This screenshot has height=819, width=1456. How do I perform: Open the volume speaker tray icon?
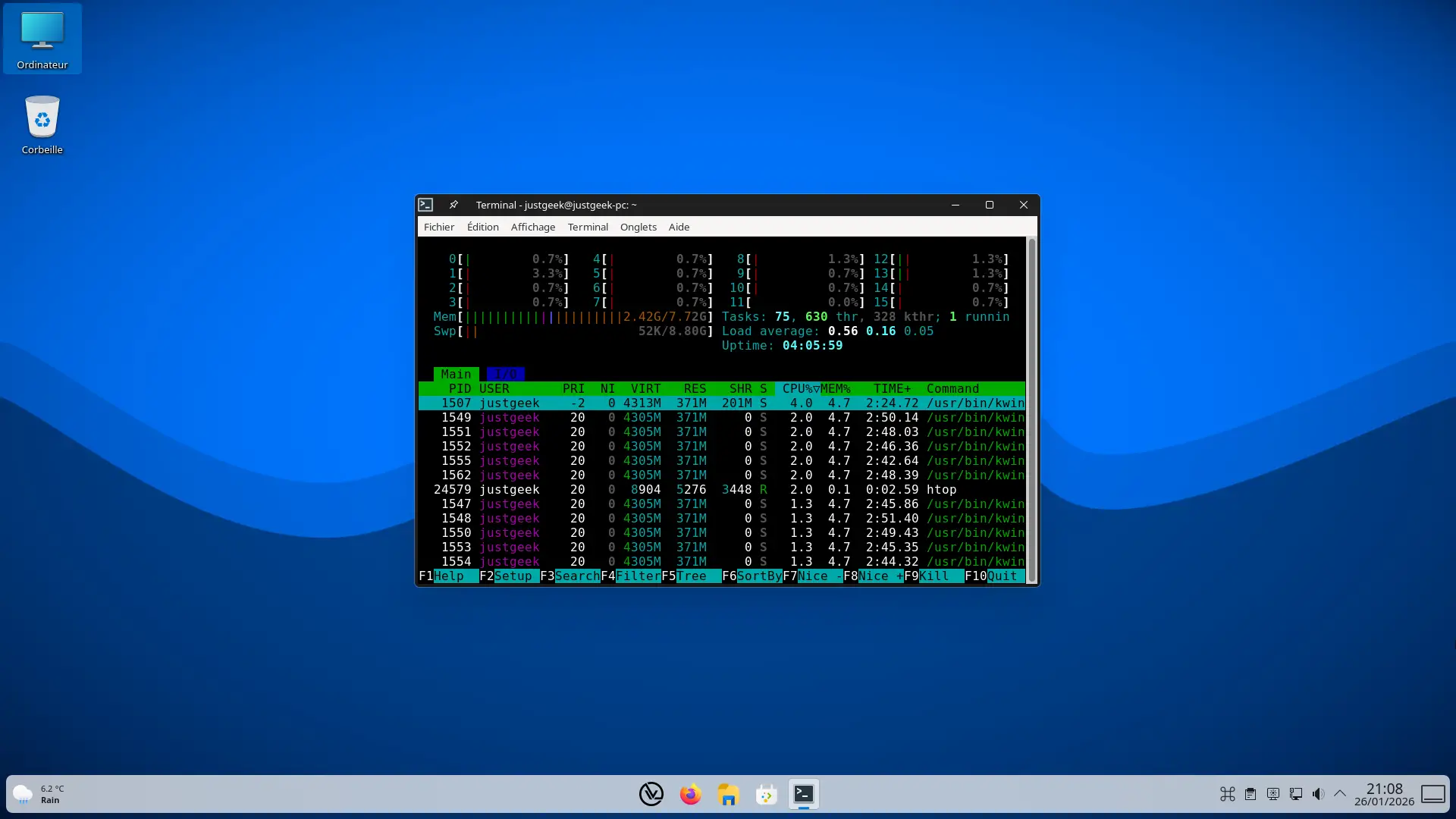tap(1318, 794)
